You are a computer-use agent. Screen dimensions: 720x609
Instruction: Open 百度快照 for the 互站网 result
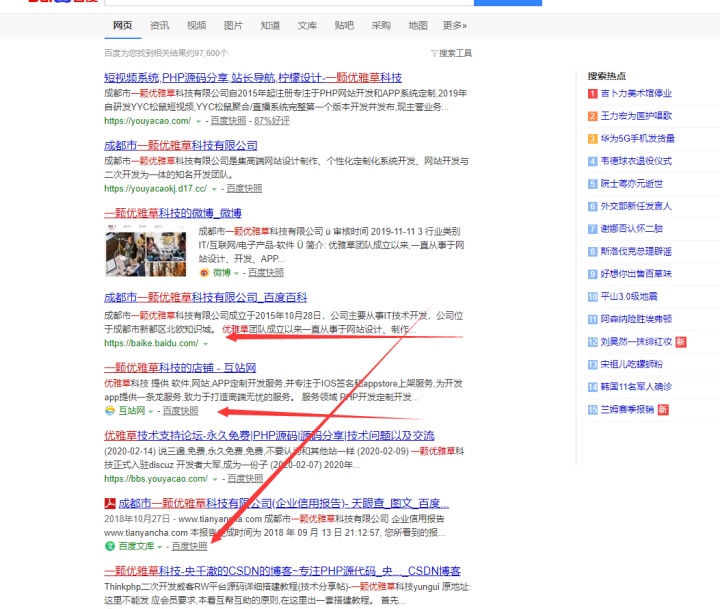[x=180, y=411]
